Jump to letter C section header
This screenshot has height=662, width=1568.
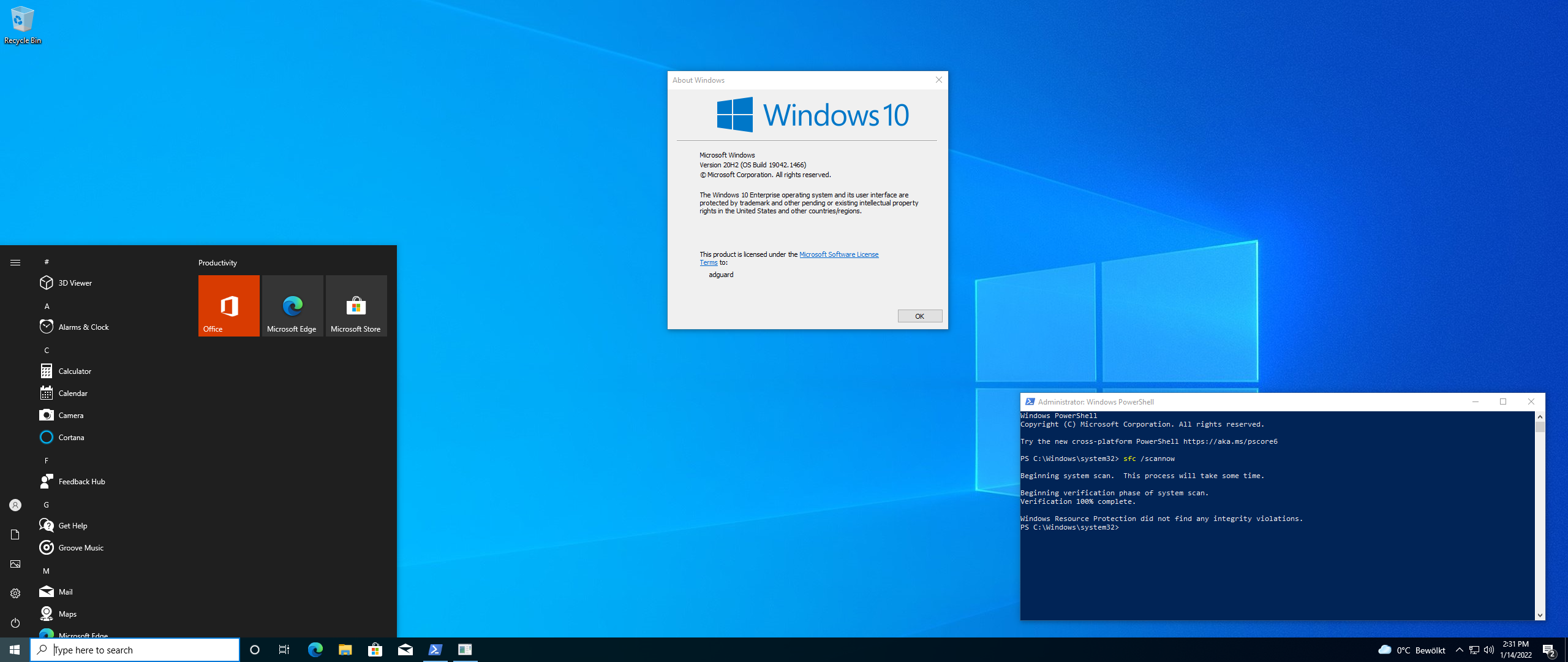click(x=47, y=350)
